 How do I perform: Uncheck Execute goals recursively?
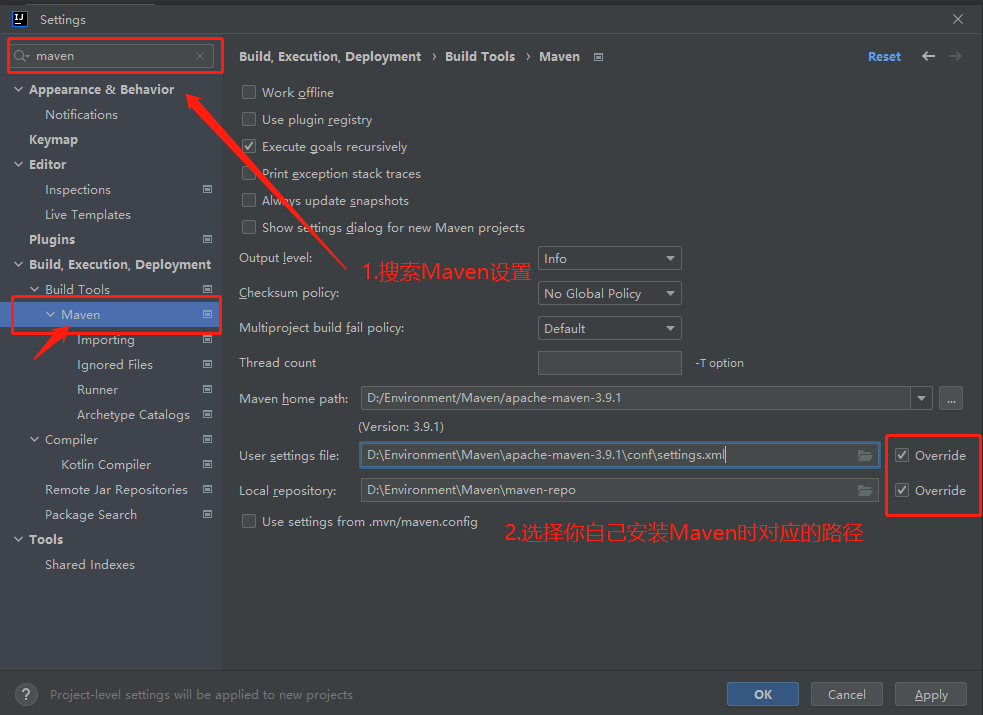[x=249, y=146]
